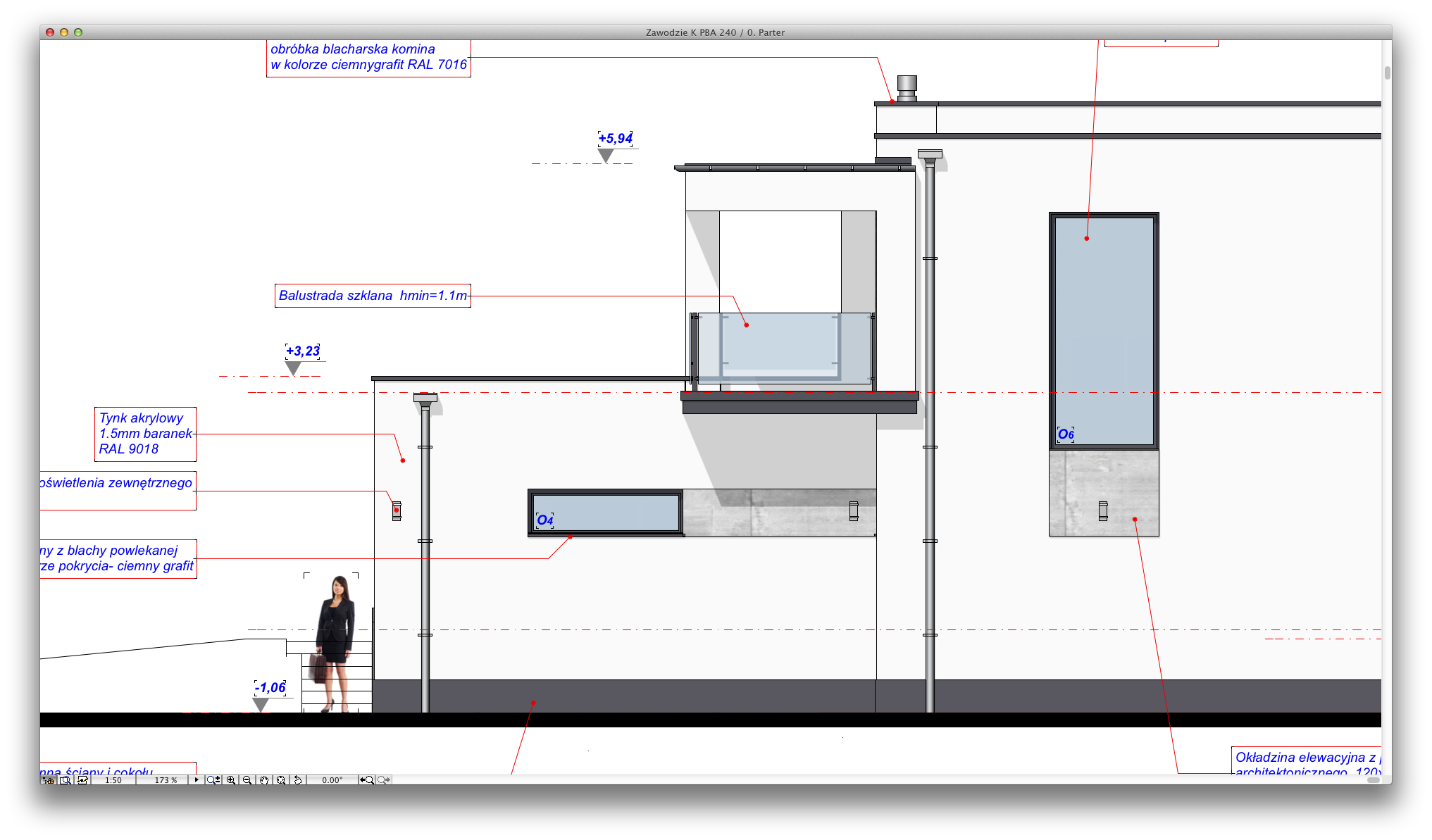Open the zoom plus/minus options icon
Viewport: 1432px width, 840px height.
click(x=213, y=780)
